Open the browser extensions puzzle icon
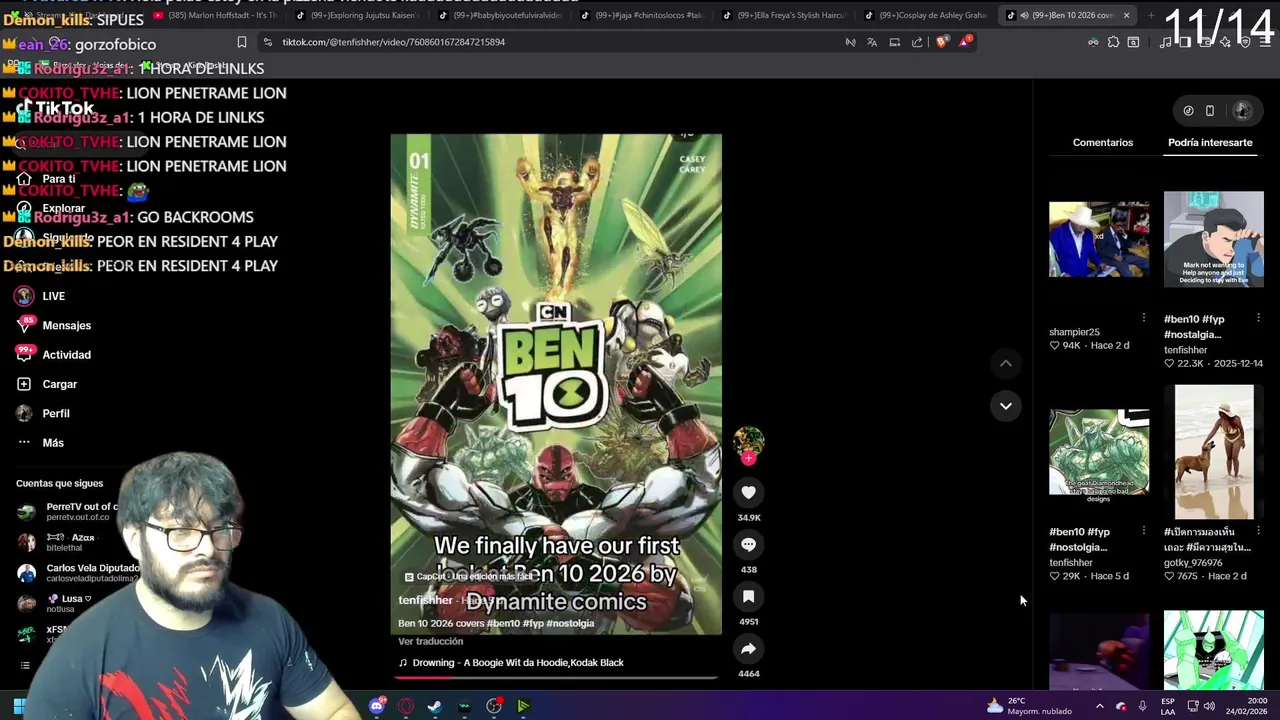Image resolution: width=1280 pixels, height=720 pixels. (x=1113, y=42)
